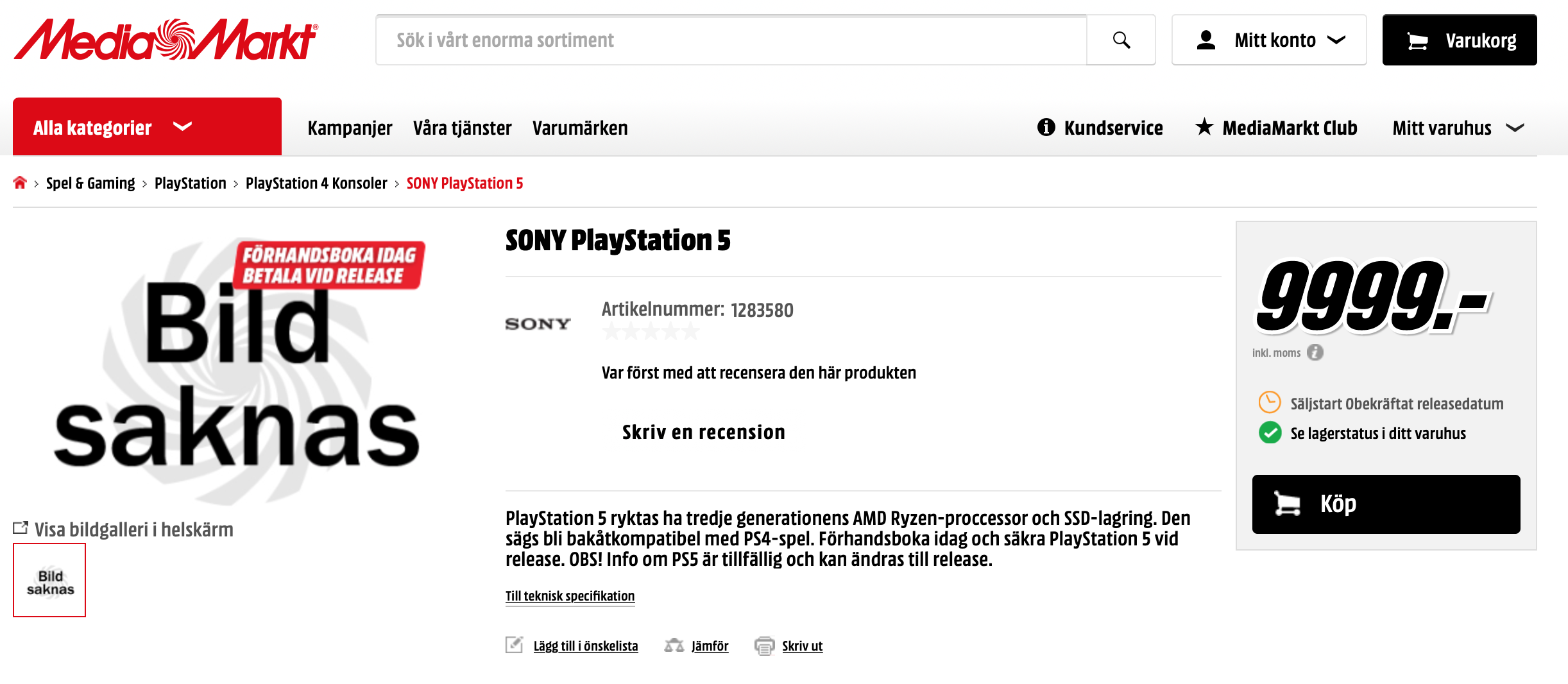Select Varumärken in the navigation bar
The height and width of the screenshot is (684, 1568).
580,128
